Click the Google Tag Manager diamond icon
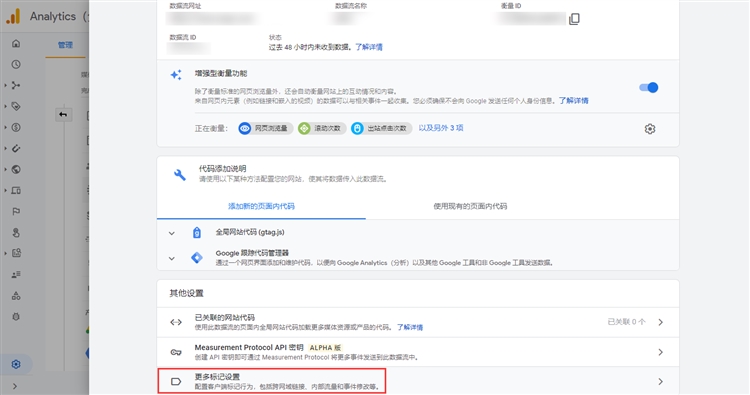 (x=197, y=258)
